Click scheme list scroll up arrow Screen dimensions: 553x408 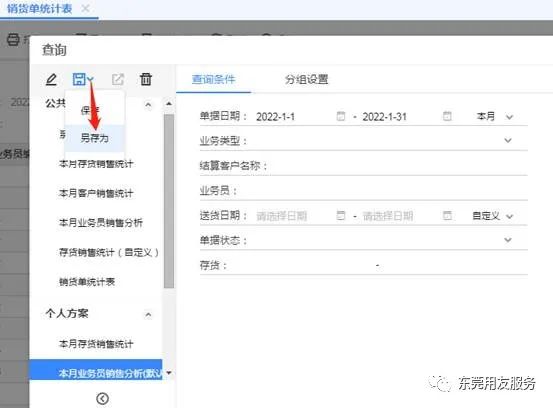click(169, 104)
